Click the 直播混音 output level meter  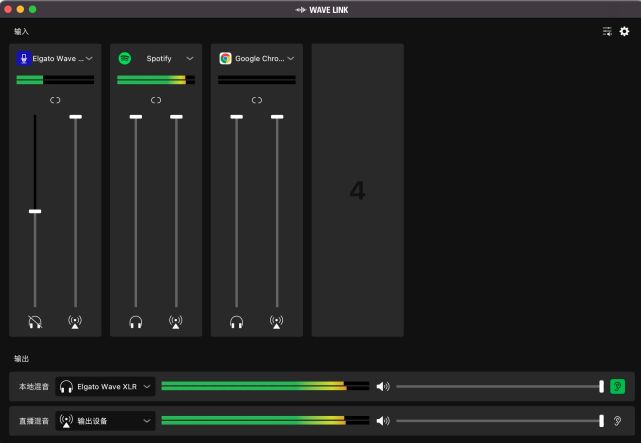pyautogui.click(x=265, y=421)
